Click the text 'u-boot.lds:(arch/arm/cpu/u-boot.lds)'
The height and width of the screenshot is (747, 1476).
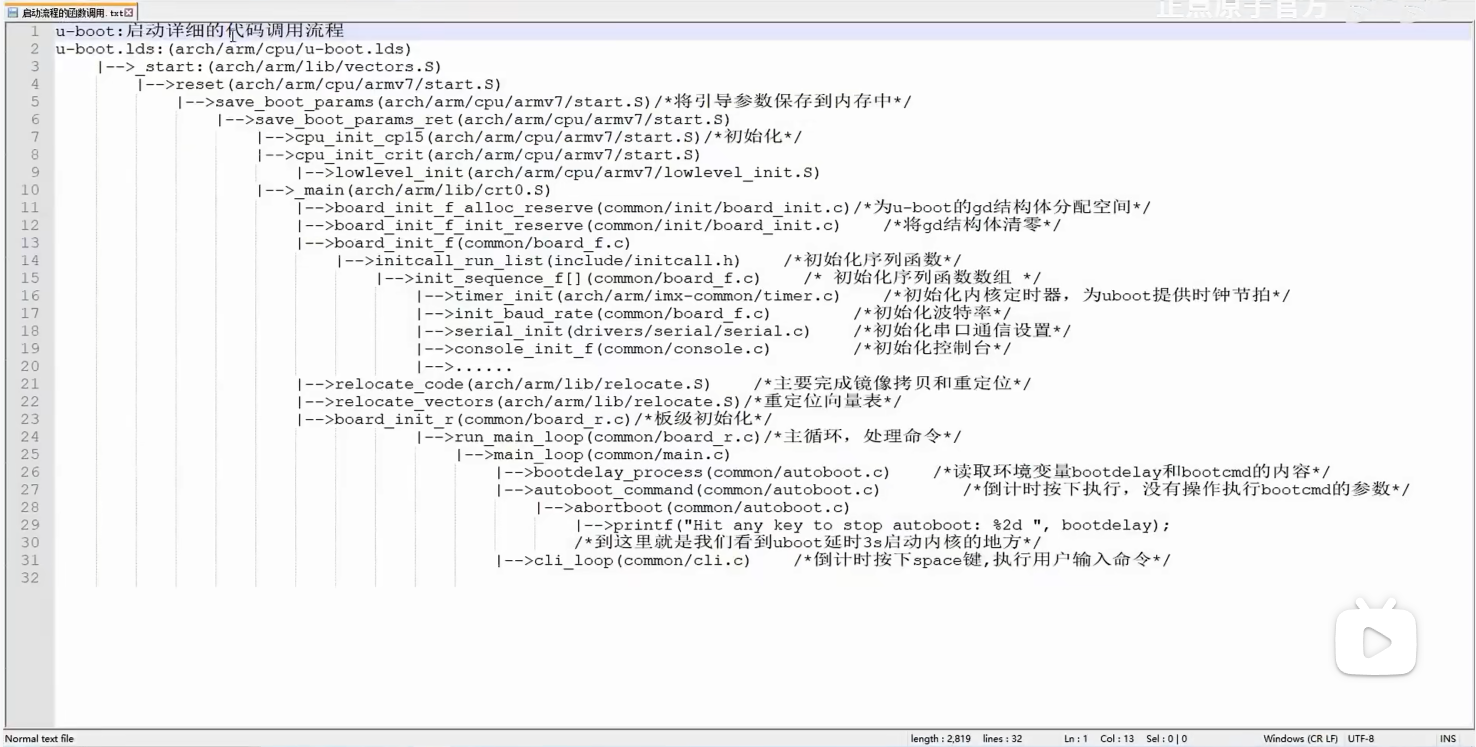(233, 49)
